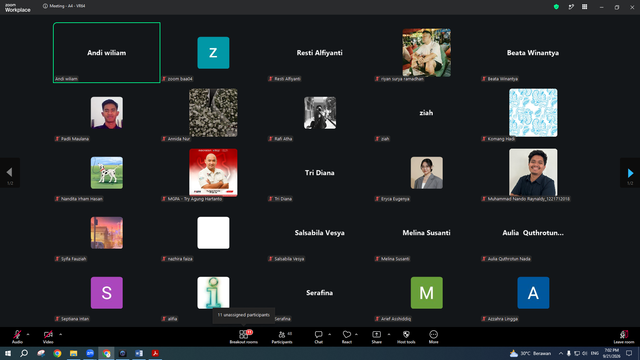Open Windows taskbar search
The width and height of the screenshot is (640, 360).
coord(24,353)
